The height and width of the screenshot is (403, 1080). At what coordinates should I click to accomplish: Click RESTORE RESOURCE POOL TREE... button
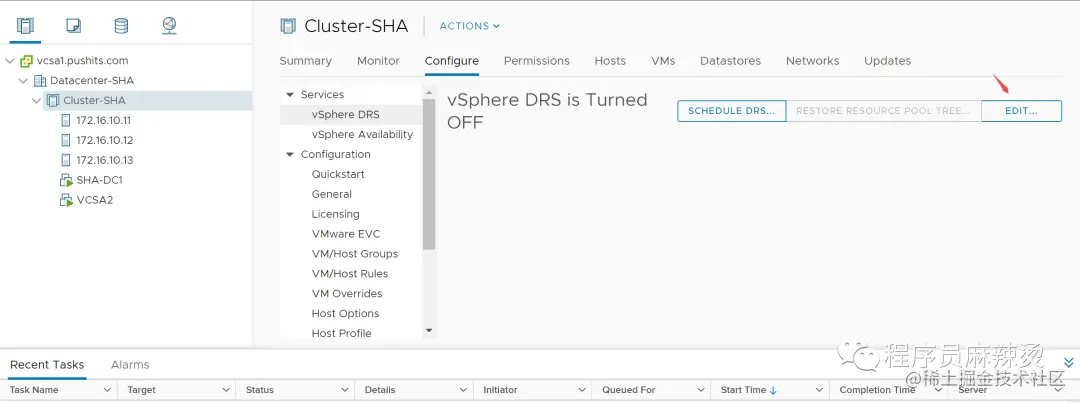coord(884,111)
